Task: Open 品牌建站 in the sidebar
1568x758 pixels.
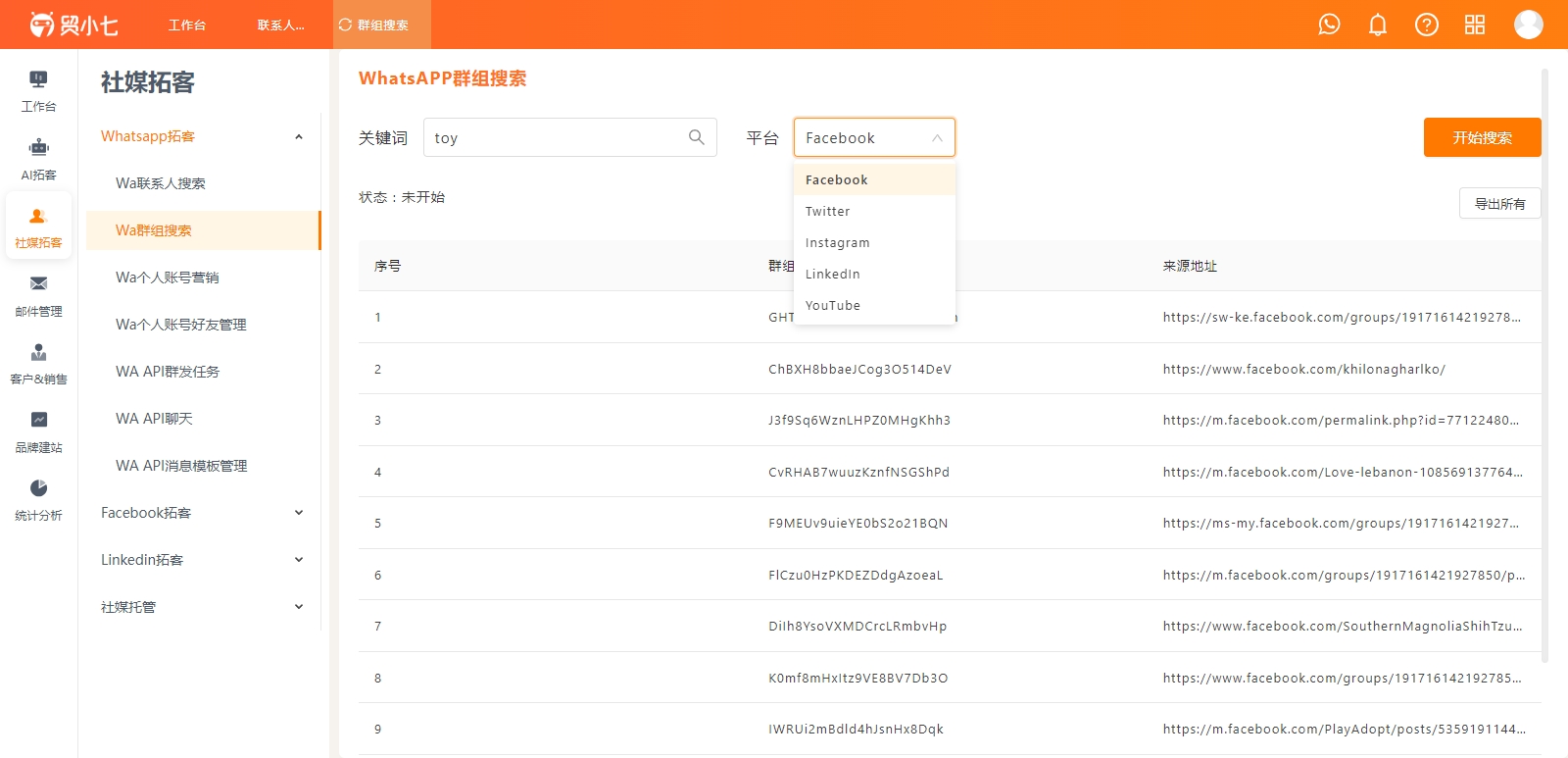Action: [38, 432]
